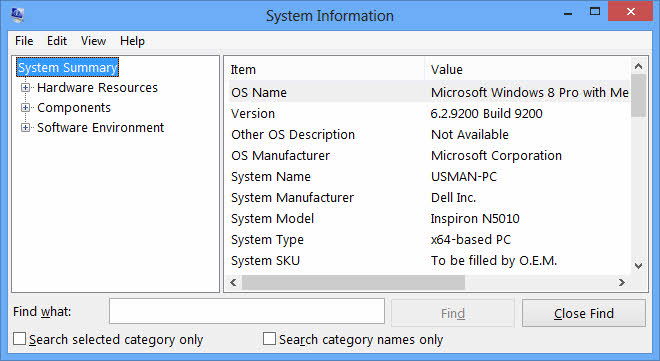Select System Summary in the tree
Screen dimensions: 660x361
(67, 67)
